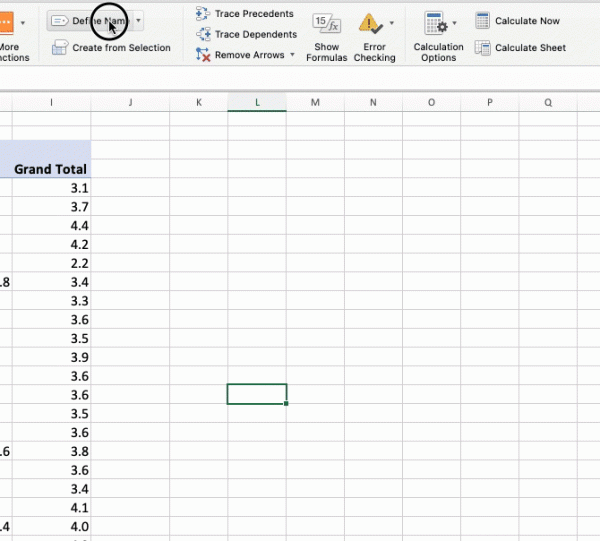
Task: Click the selected cell in column L
Action: tap(257, 394)
